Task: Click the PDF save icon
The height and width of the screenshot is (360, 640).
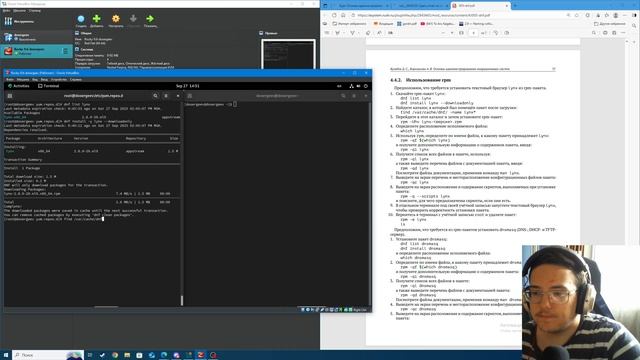Action: pos(614,33)
